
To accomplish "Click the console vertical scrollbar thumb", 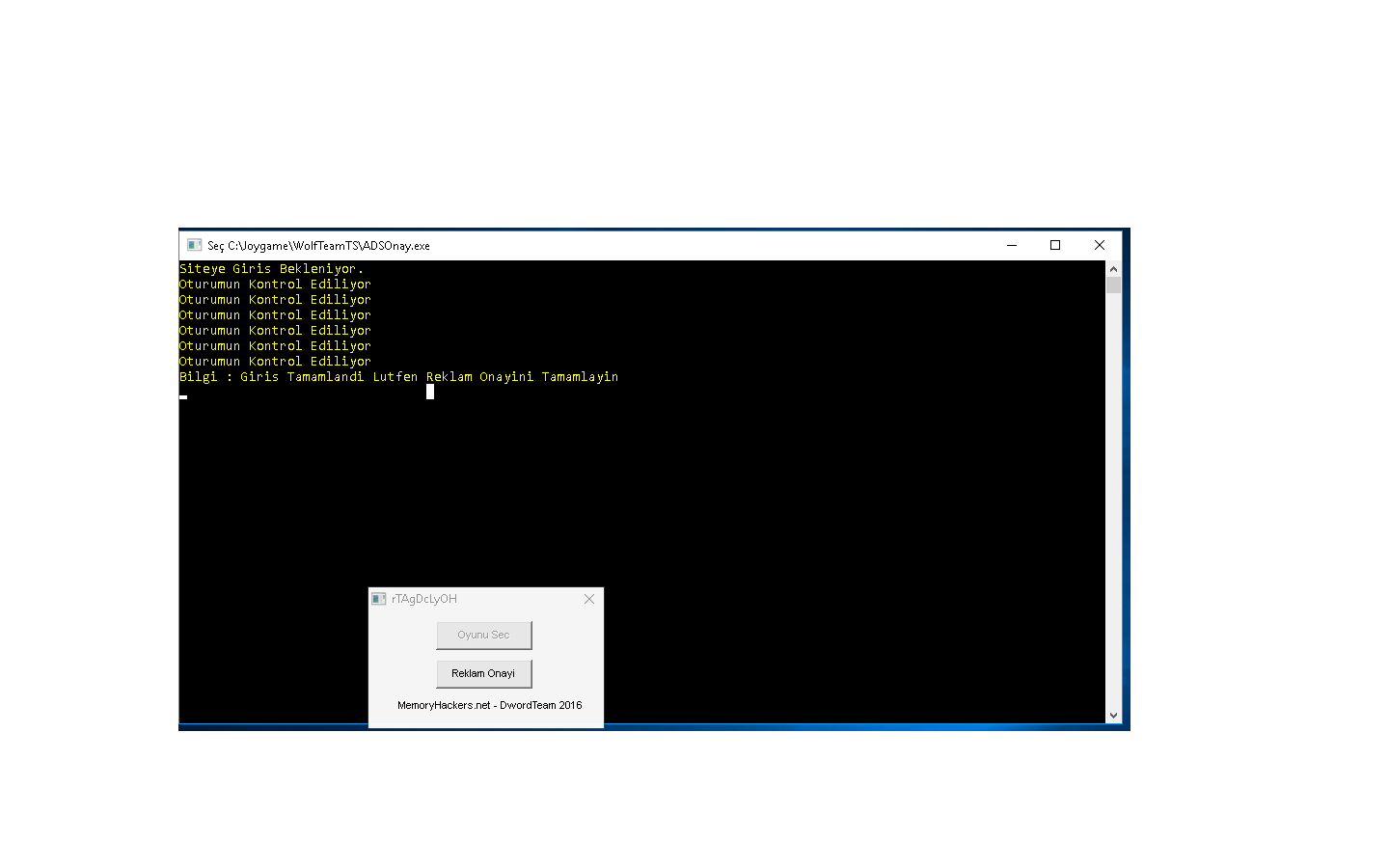I will coord(1113,285).
